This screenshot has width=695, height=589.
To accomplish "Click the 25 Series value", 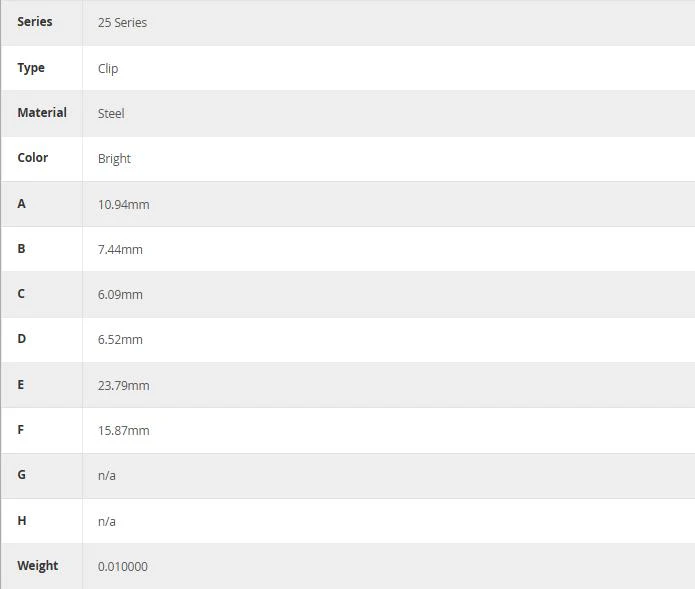I will pos(122,23).
